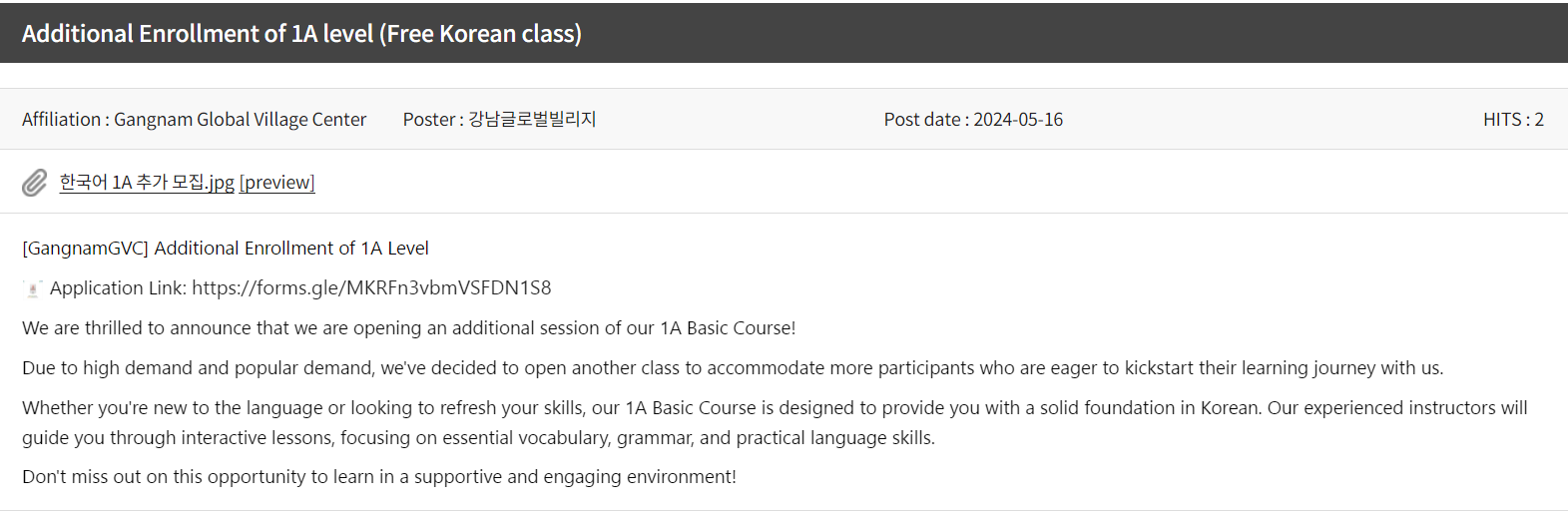Download the 한국어 1A 추가 모집.jpg attachment
This screenshot has width=1568, height=524.
pyautogui.click(x=147, y=183)
